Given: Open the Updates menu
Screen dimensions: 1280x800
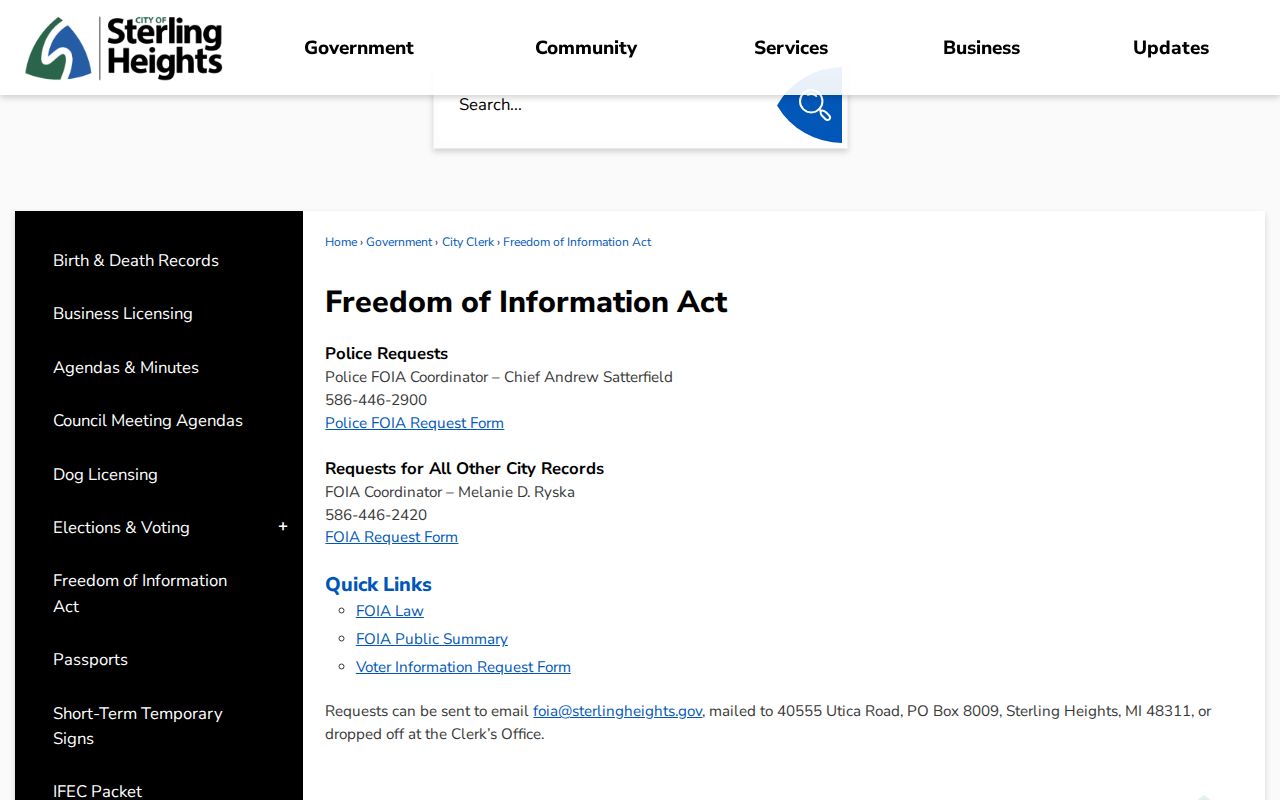Looking at the screenshot, I should (x=1171, y=47).
